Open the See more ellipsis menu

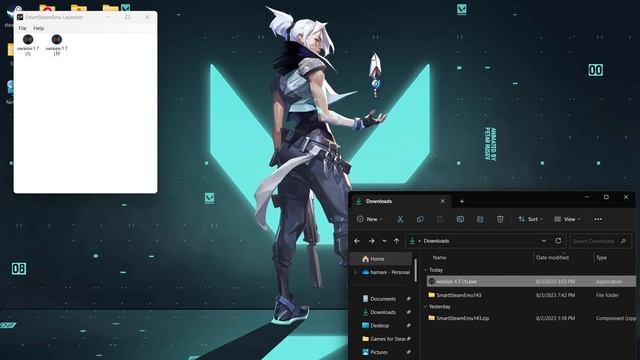coord(598,219)
